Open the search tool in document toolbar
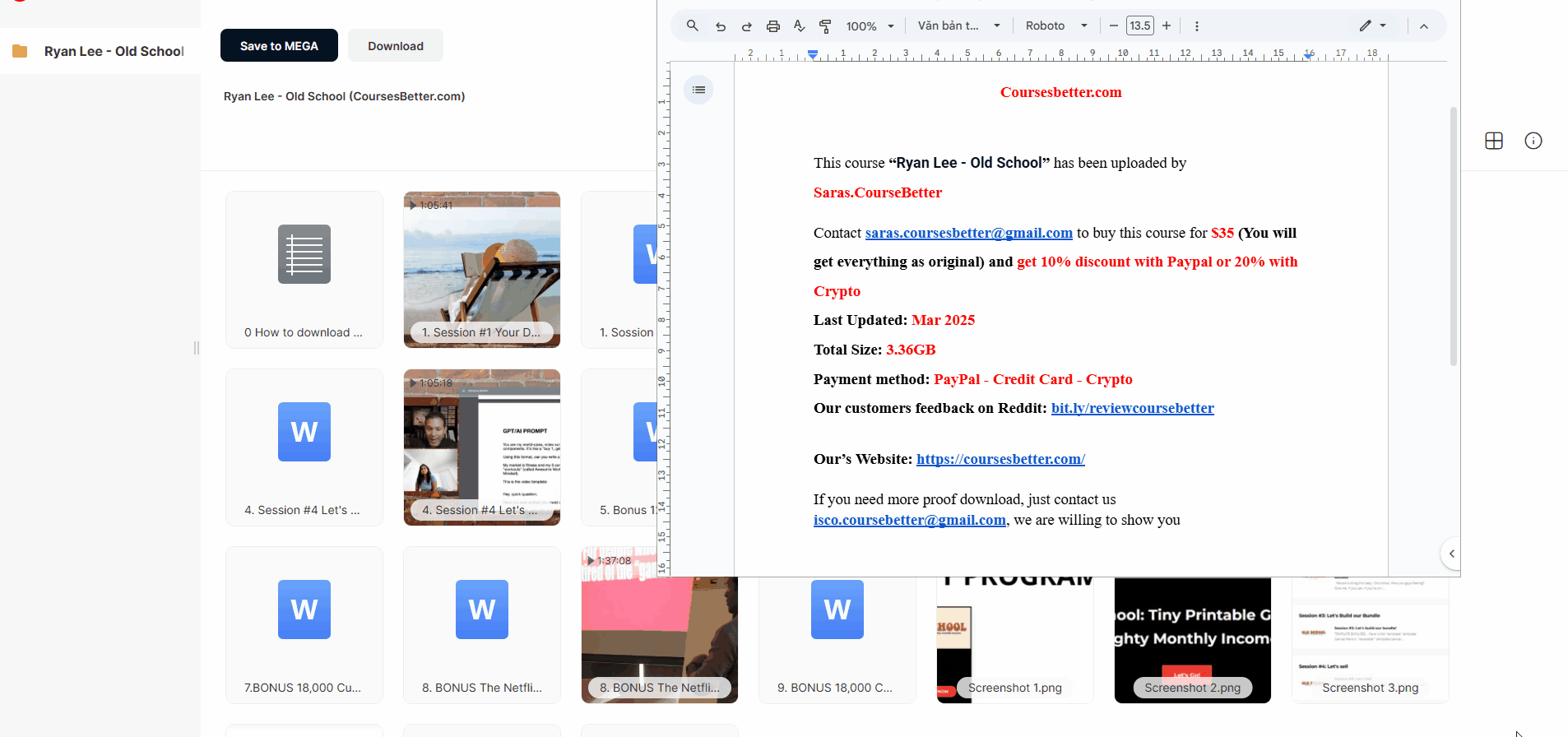Screen dimensions: 1568x737 pyautogui.click(x=693, y=26)
